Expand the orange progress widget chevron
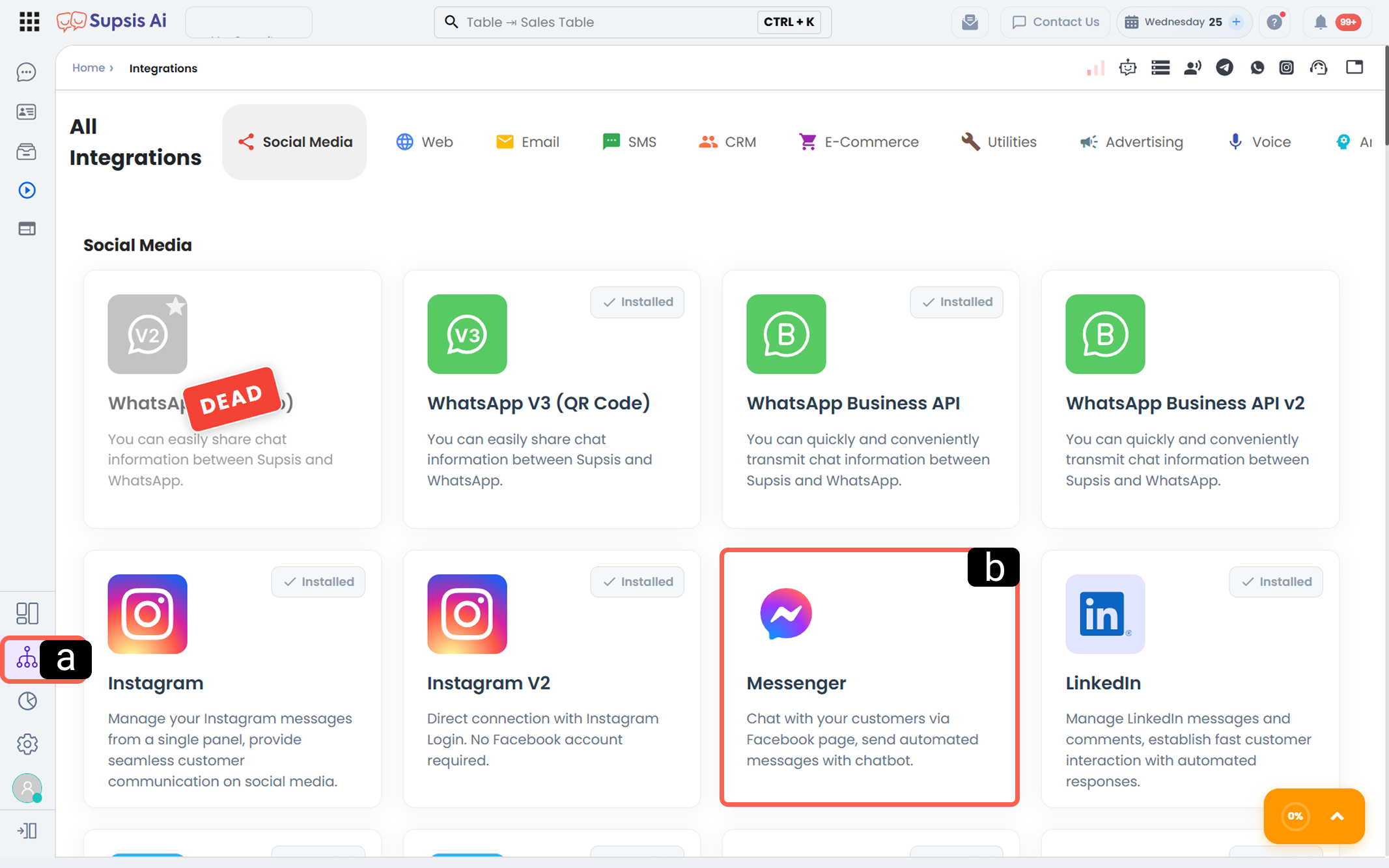 point(1337,817)
